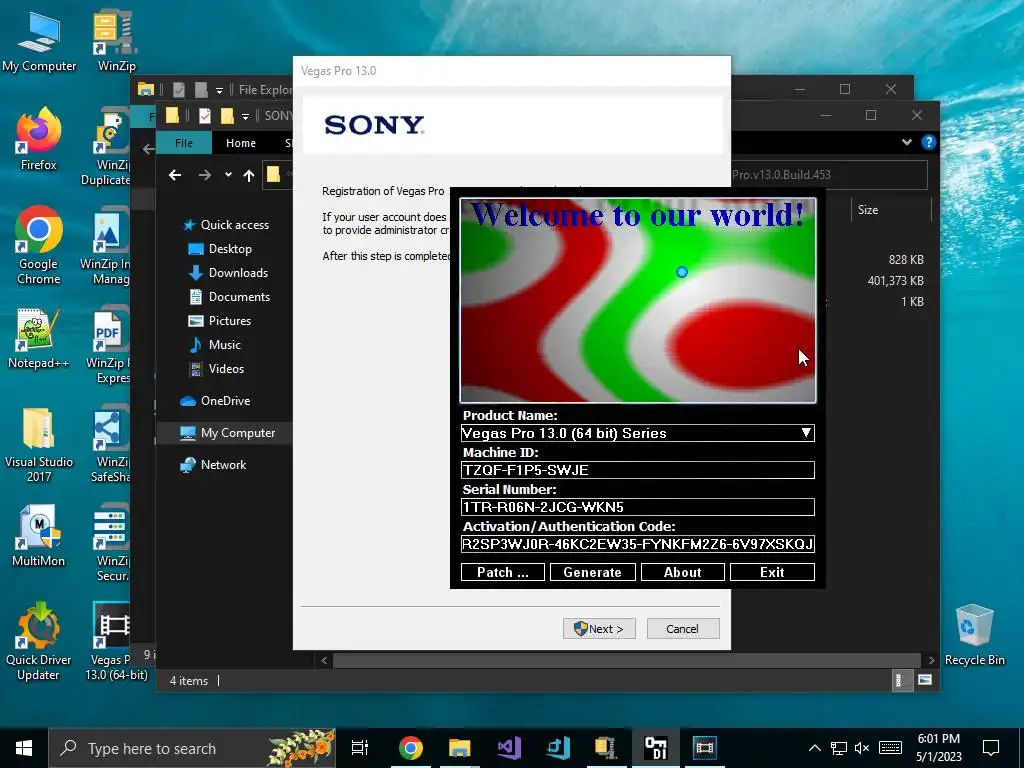This screenshot has height=768, width=1024.
Task: Click the volume muted tray icon
Action: coord(863,748)
